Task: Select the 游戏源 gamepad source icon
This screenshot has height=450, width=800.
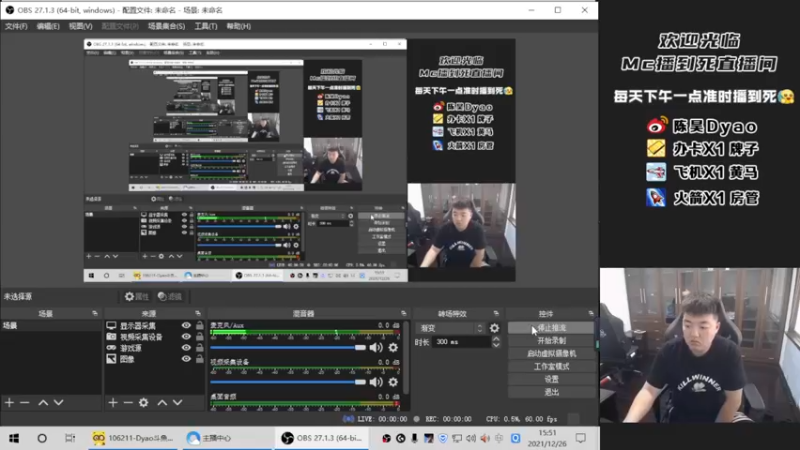Action: (x=111, y=348)
